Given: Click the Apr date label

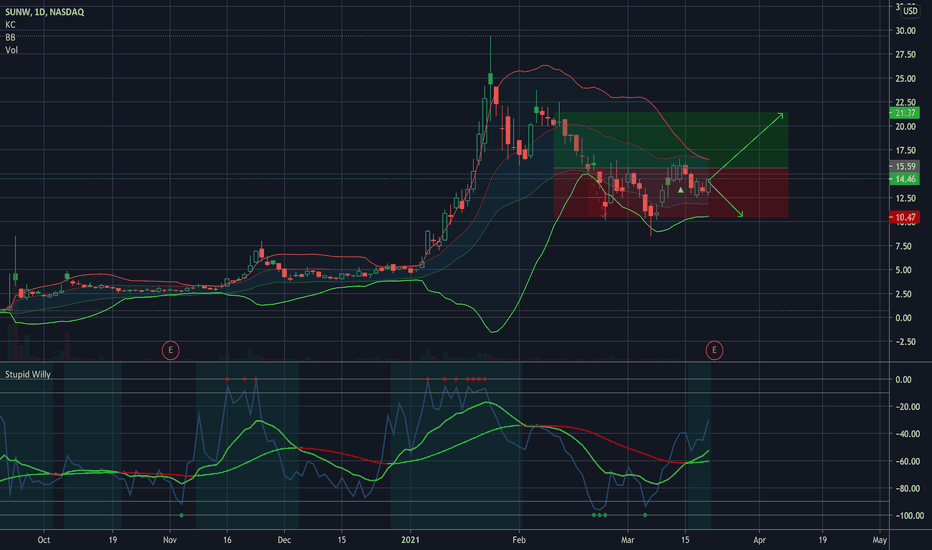Looking at the screenshot, I should pyautogui.click(x=760, y=540).
